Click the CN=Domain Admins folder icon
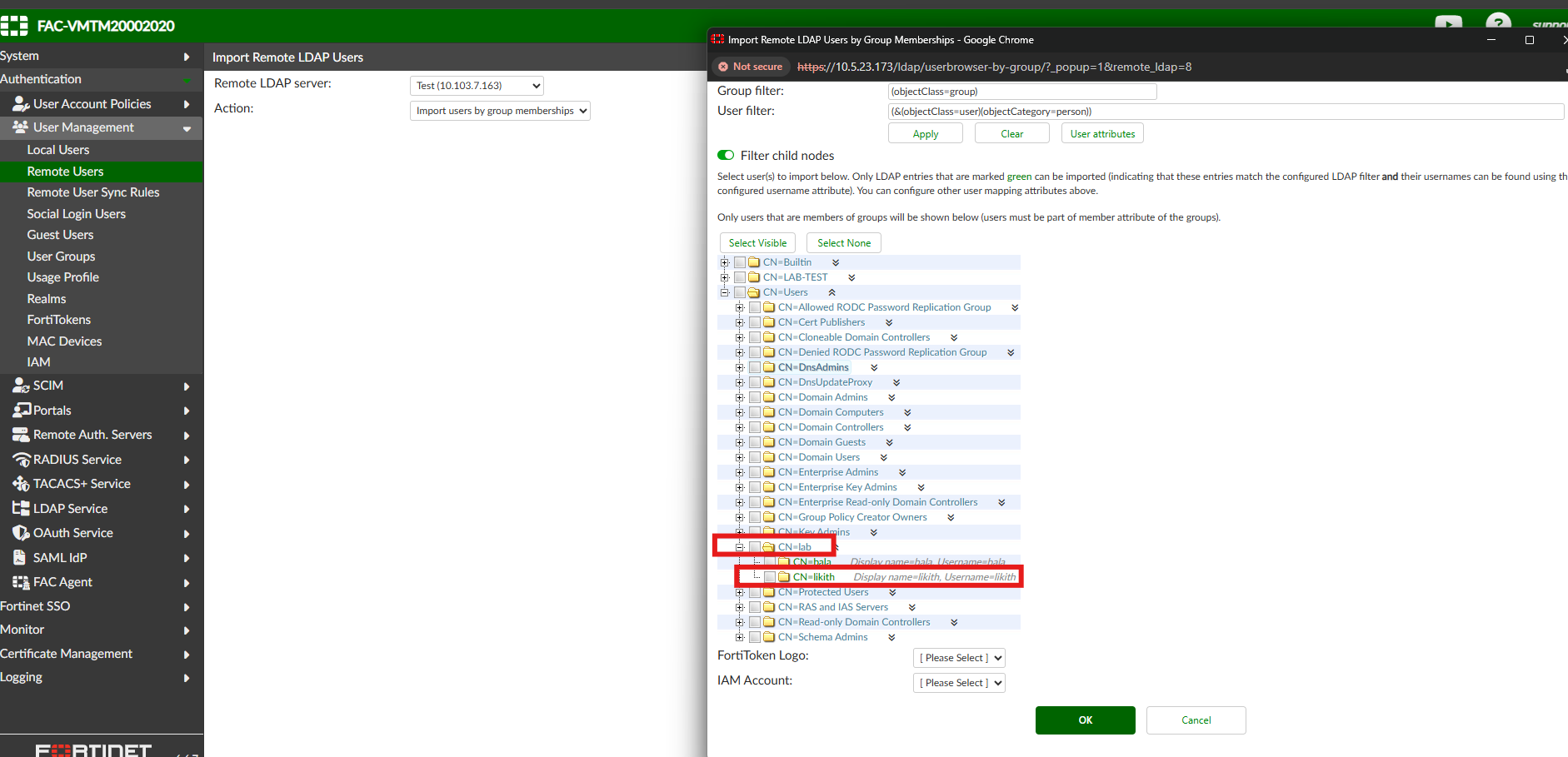Viewport: 1568px width, 757px height. tap(769, 397)
